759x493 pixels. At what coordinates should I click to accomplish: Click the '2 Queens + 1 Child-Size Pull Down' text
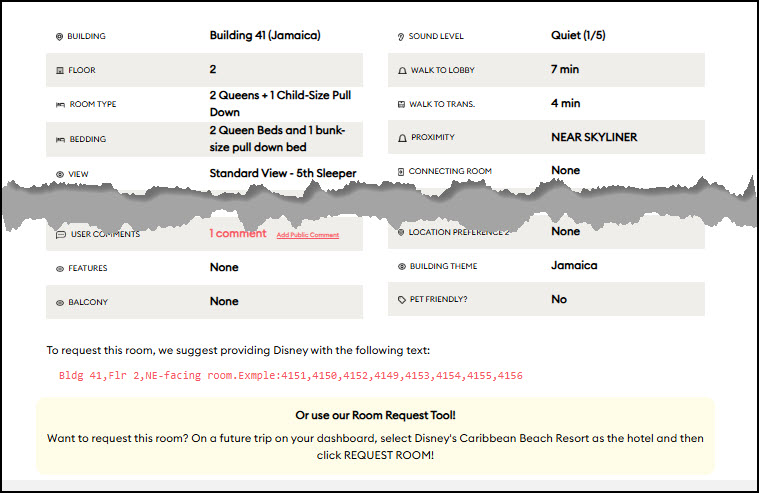click(x=280, y=104)
